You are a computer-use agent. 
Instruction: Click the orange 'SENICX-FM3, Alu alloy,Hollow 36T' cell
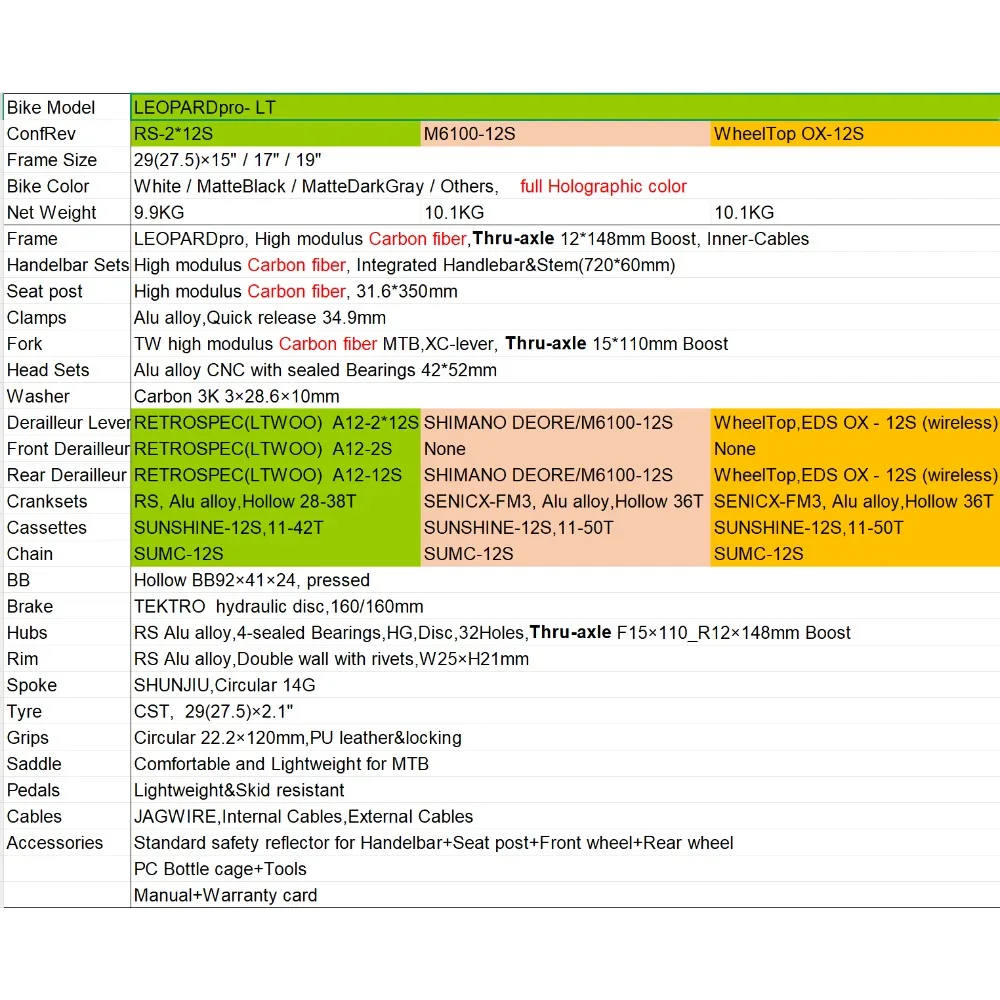pos(855,501)
